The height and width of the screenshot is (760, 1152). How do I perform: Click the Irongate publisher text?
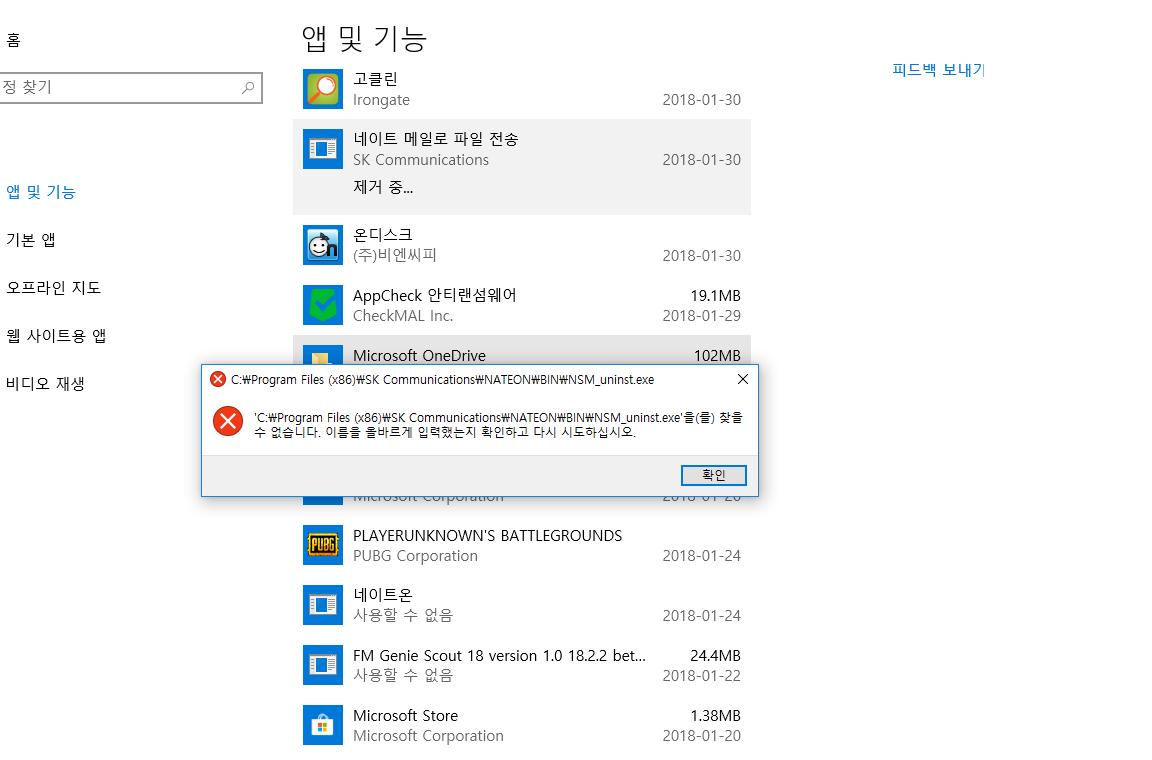pyautogui.click(x=381, y=100)
